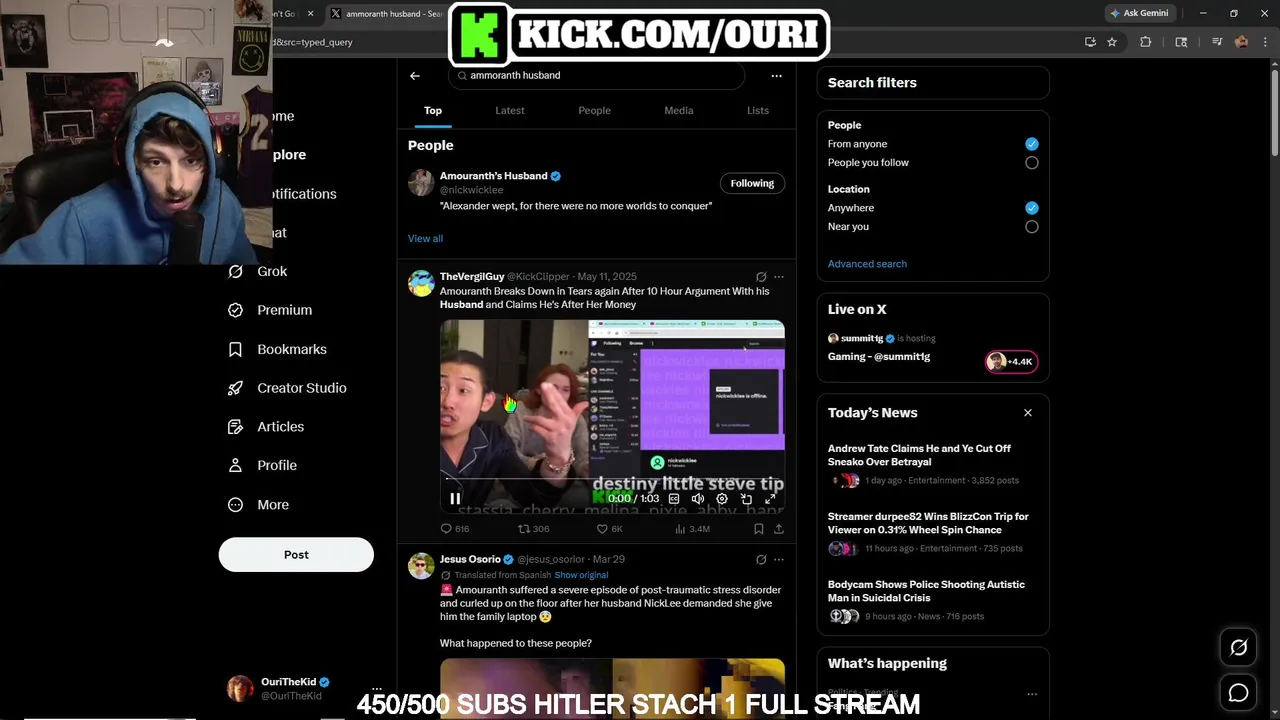This screenshot has height=720, width=1280.
Task: Reply to TheVergilGuy post showing 616 replies
Action: point(455,529)
